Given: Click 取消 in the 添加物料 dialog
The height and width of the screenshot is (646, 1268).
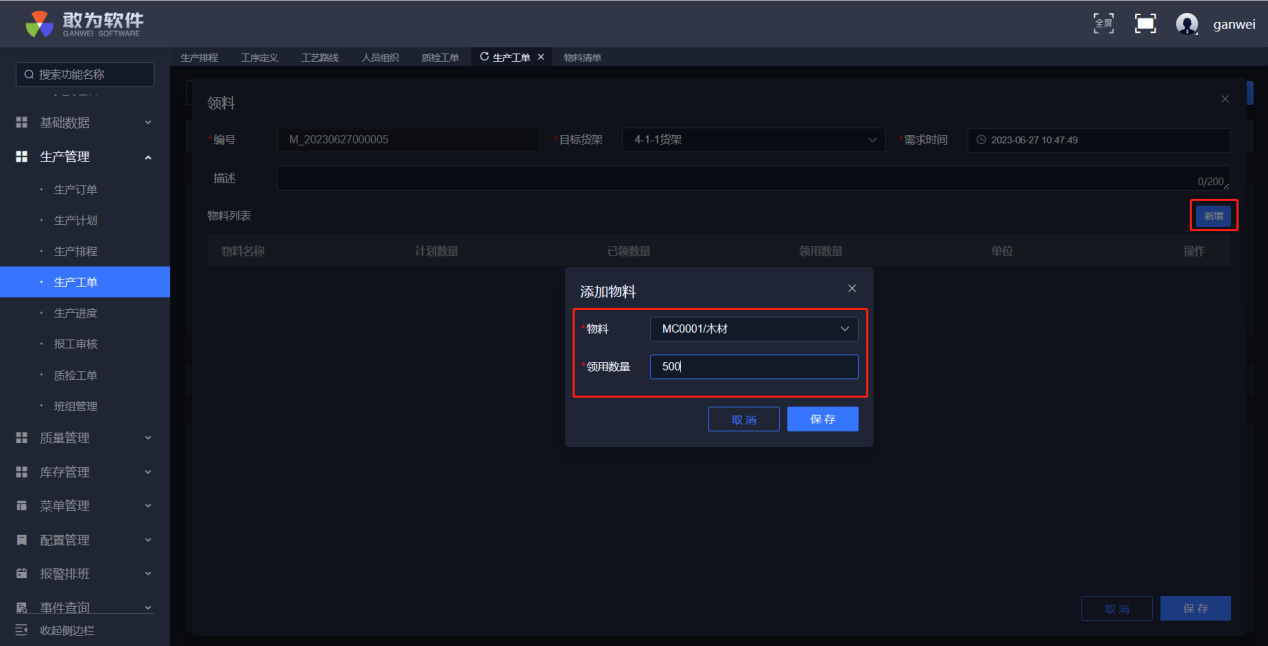Looking at the screenshot, I should 743,419.
